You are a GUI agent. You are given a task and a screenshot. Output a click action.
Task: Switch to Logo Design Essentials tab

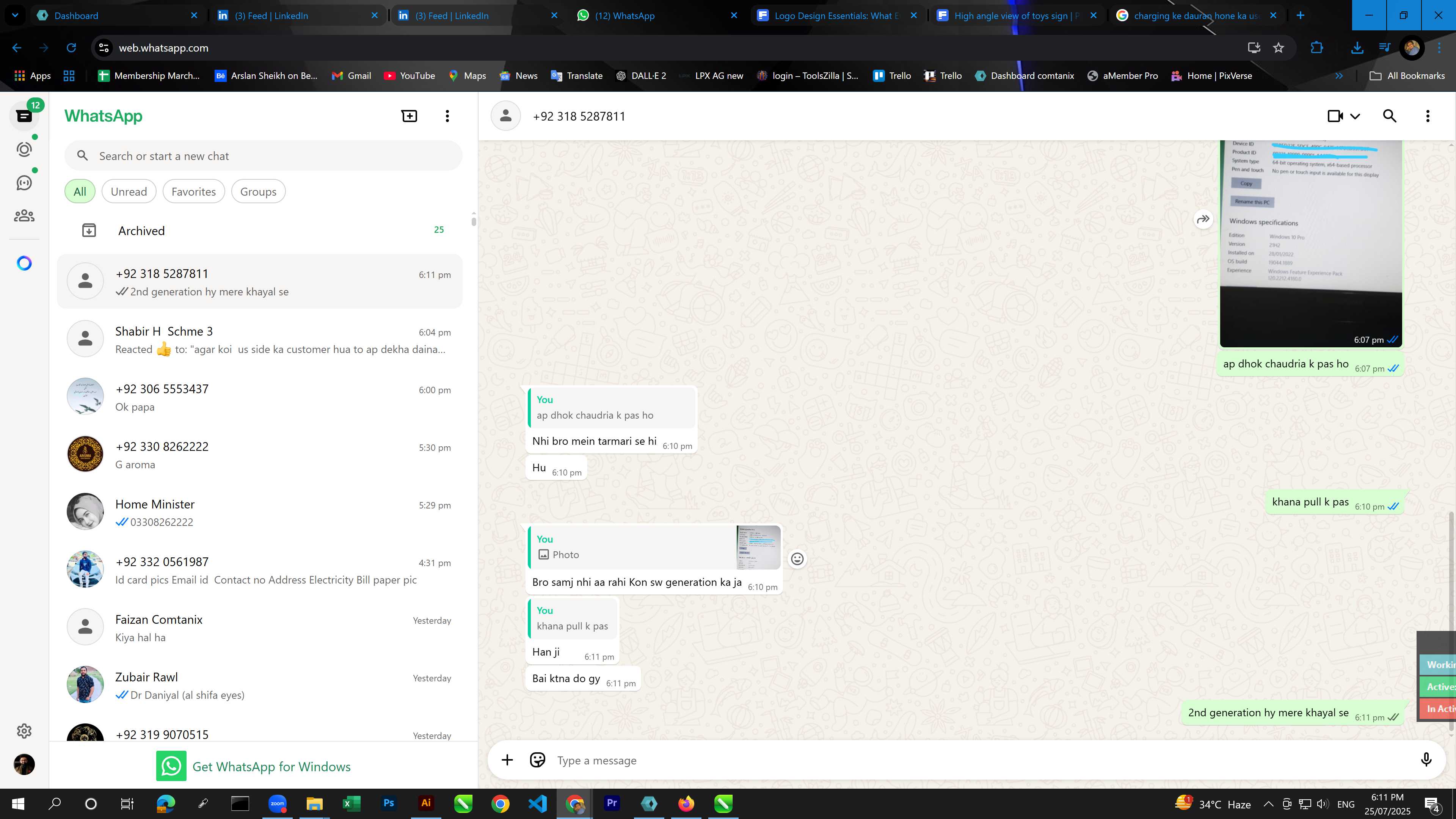pyautogui.click(x=838, y=15)
